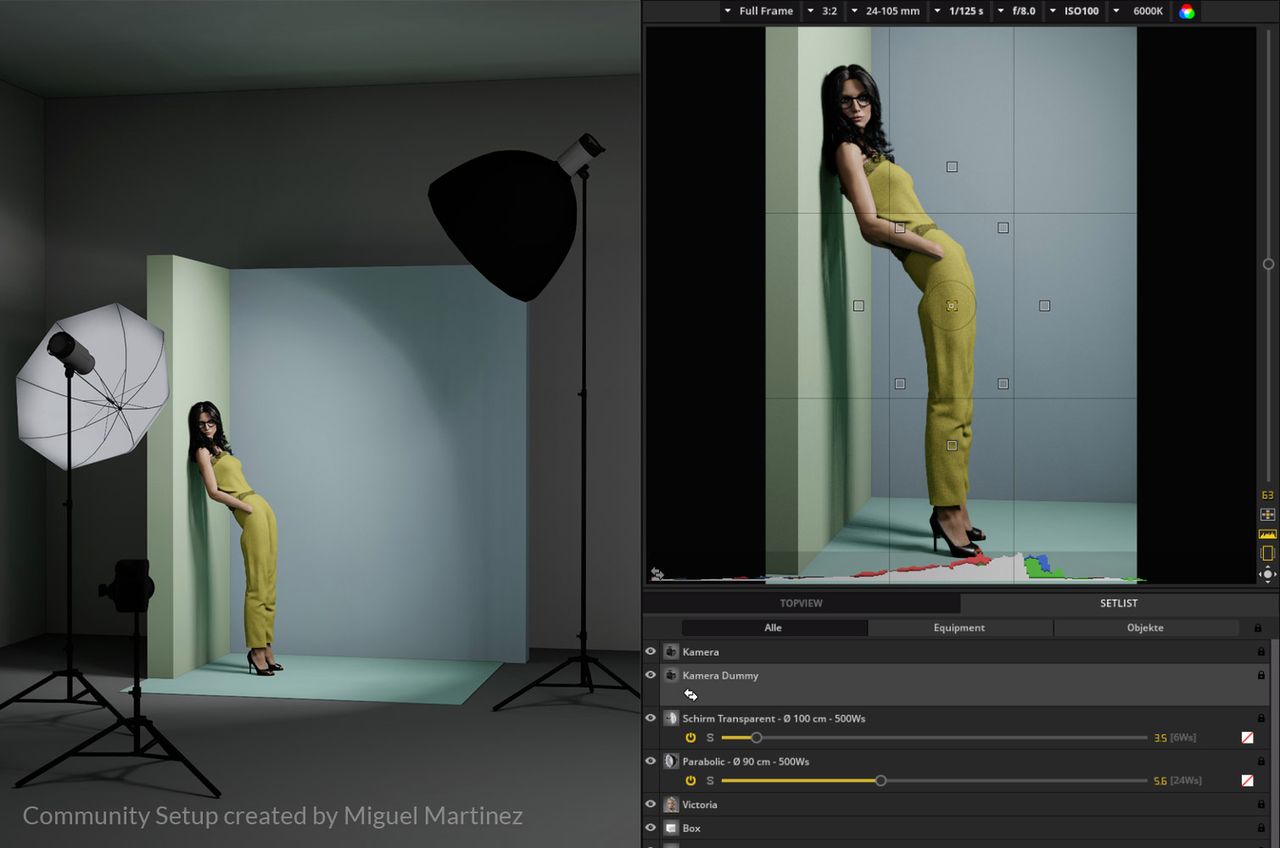The height and width of the screenshot is (848, 1280).
Task: Lock the Kamera Dummy item
Action: point(1261,676)
